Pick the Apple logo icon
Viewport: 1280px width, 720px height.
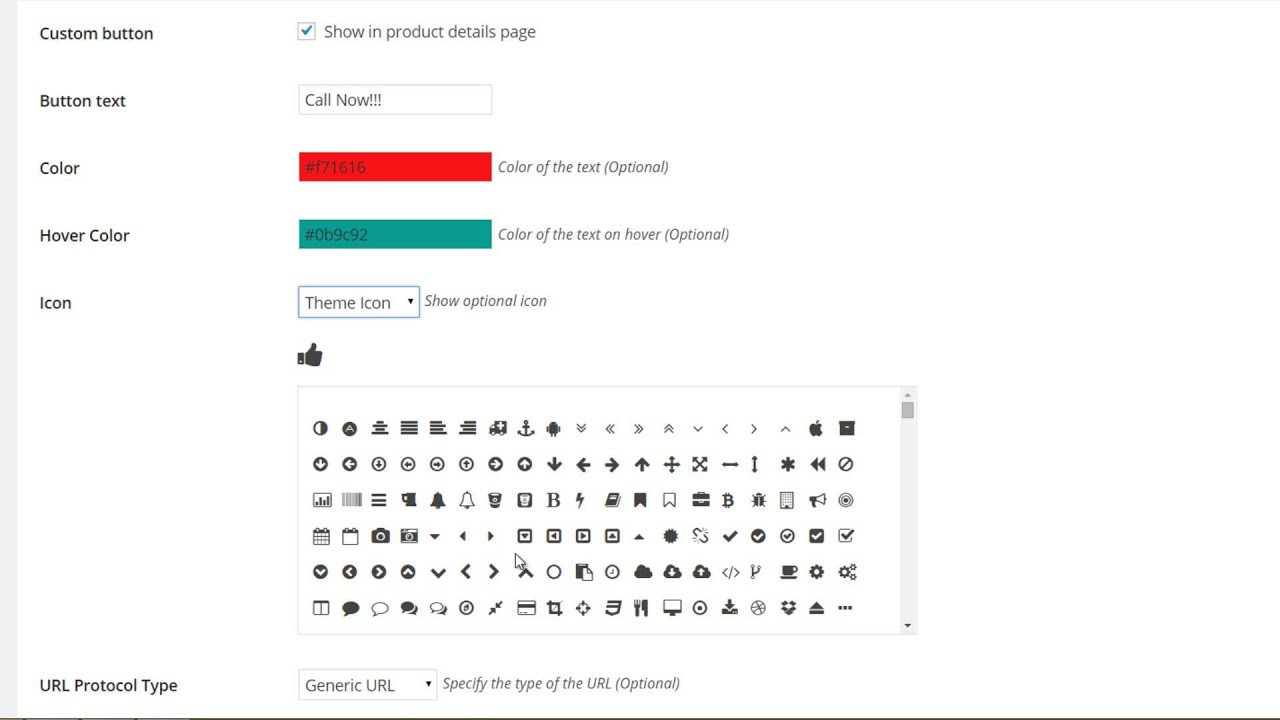pyautogui.click(x=816, y=429)
